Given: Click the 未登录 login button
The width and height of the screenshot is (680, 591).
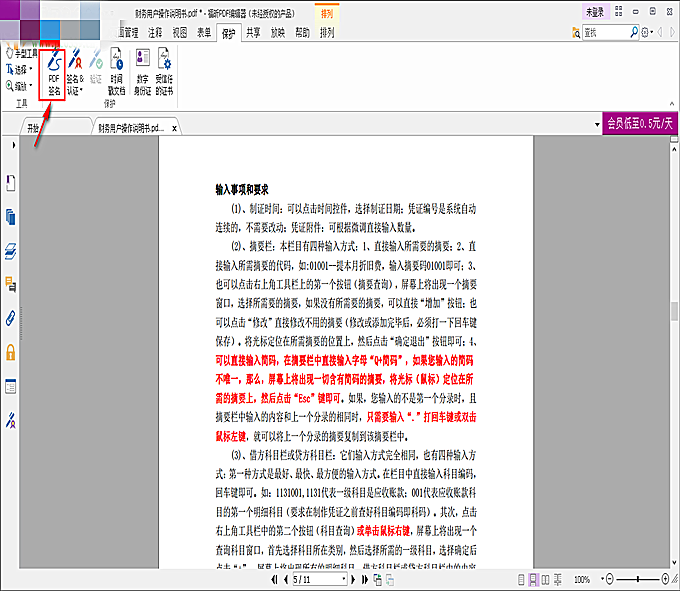Looking at the screenshot, I should coord(594,13).
